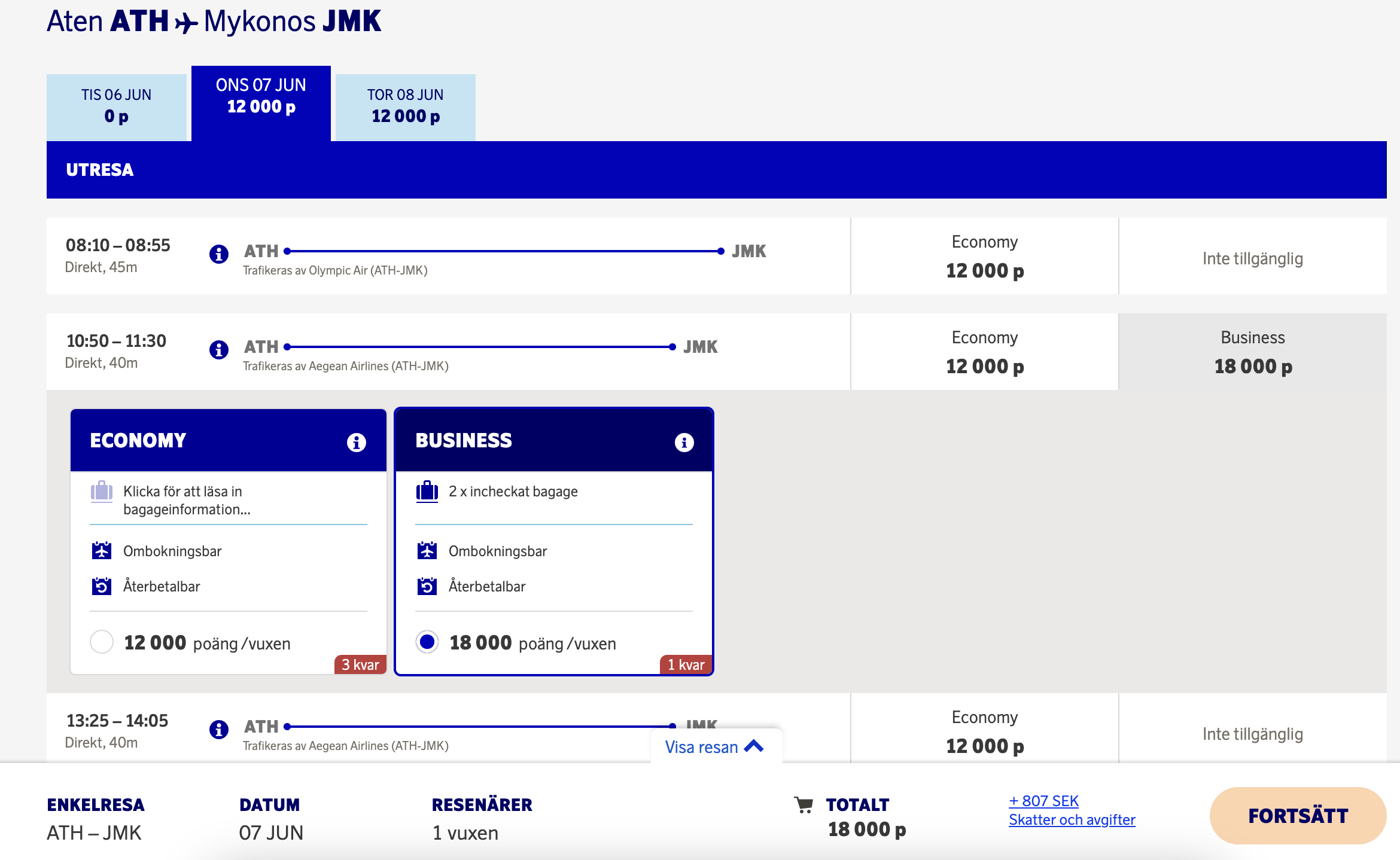Select the ONS 07 JUN date tab
Image resolution: width=1400 pixels, height=860 pixels.
tap(261, 97)
